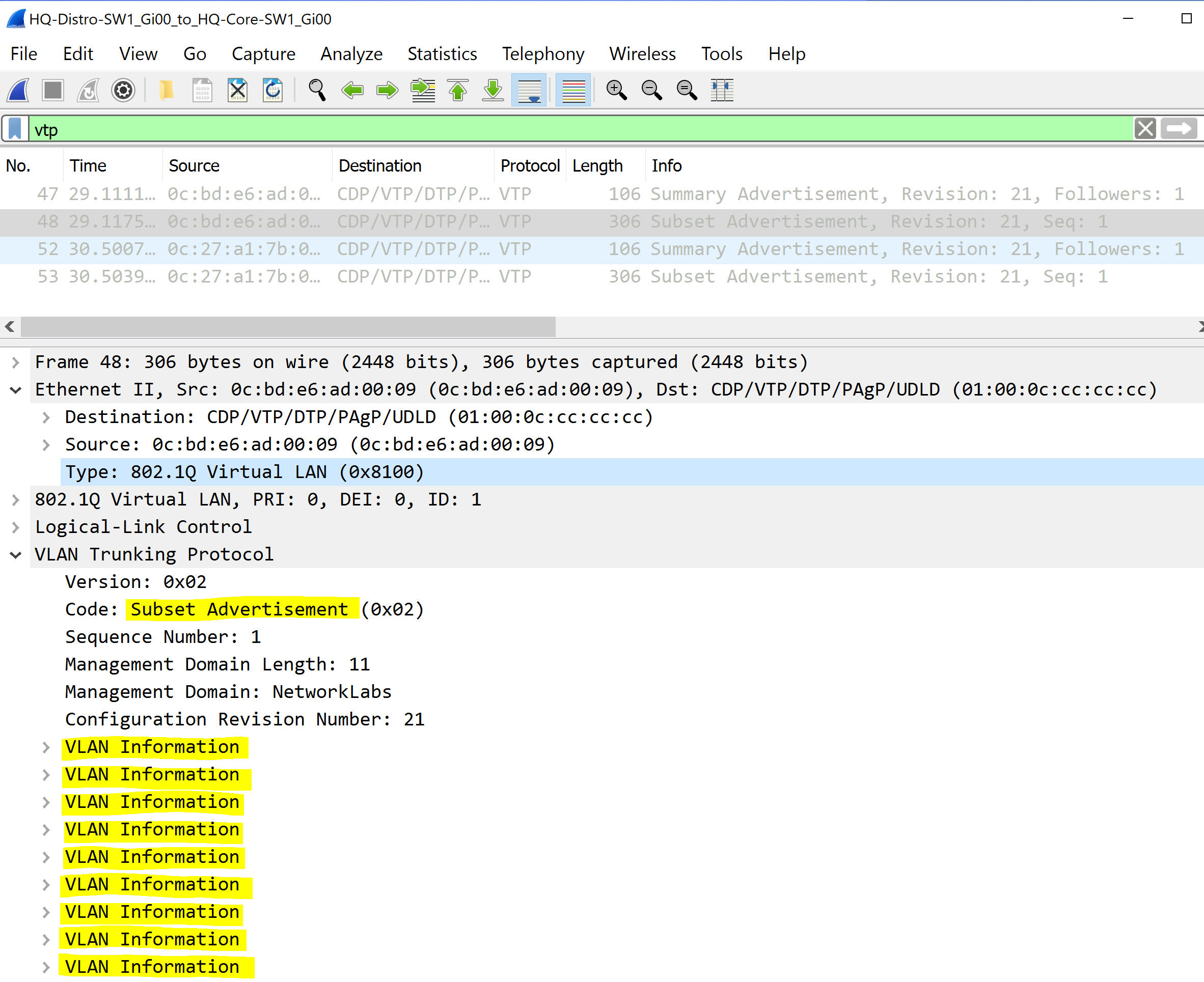This screenshot has height=982, width=1204.
Task: Zoom out packet text
Action: 651,90
